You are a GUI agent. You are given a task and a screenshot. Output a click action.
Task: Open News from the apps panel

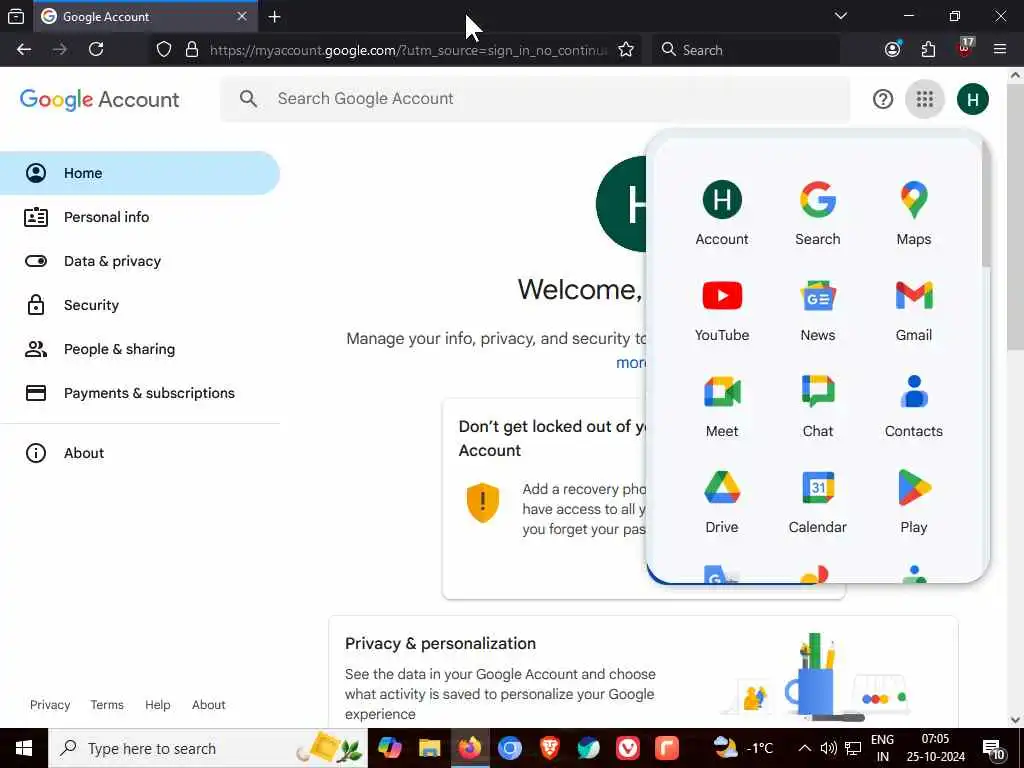(818, 310)
